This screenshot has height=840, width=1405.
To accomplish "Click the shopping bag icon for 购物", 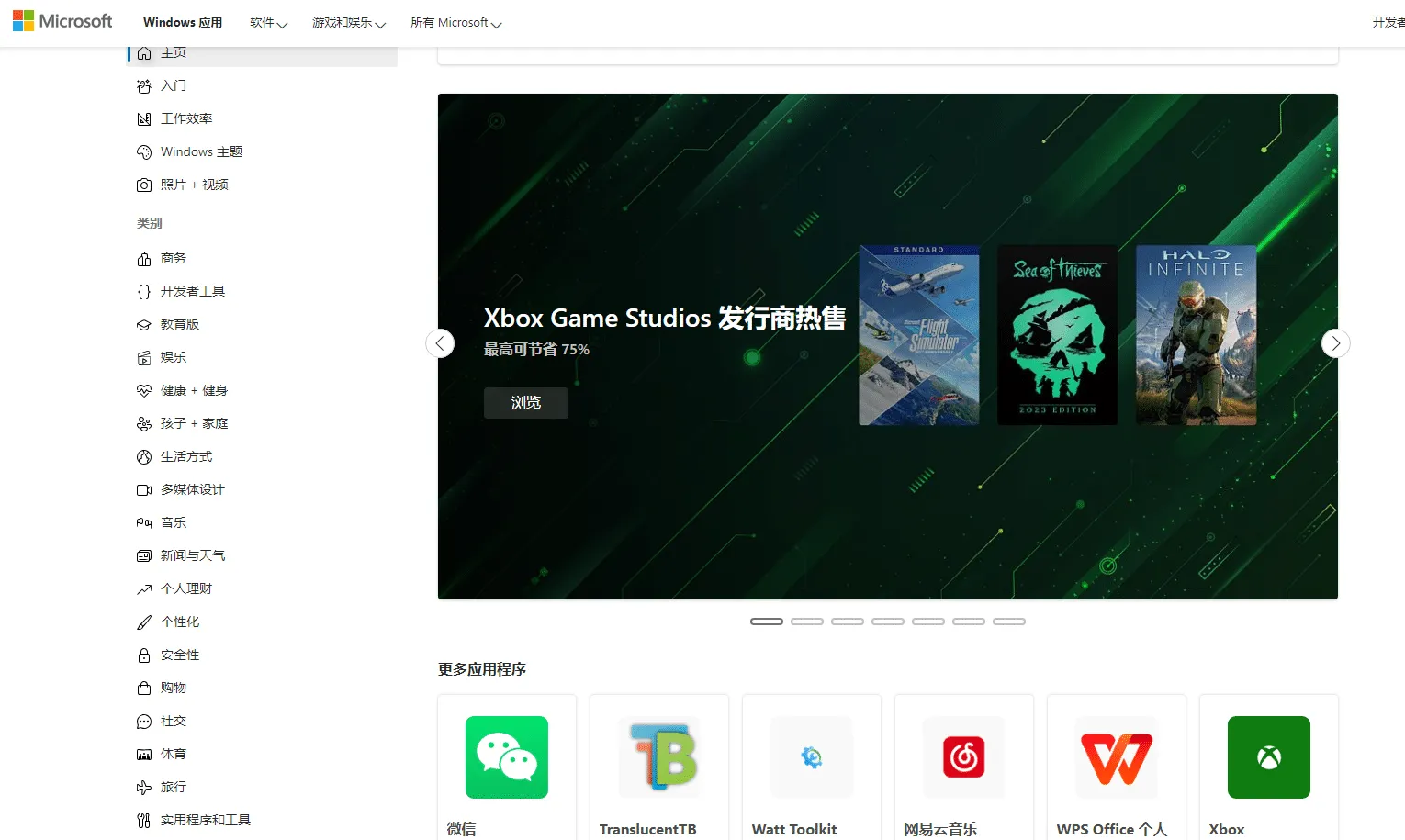I will [x=144, y=689].
